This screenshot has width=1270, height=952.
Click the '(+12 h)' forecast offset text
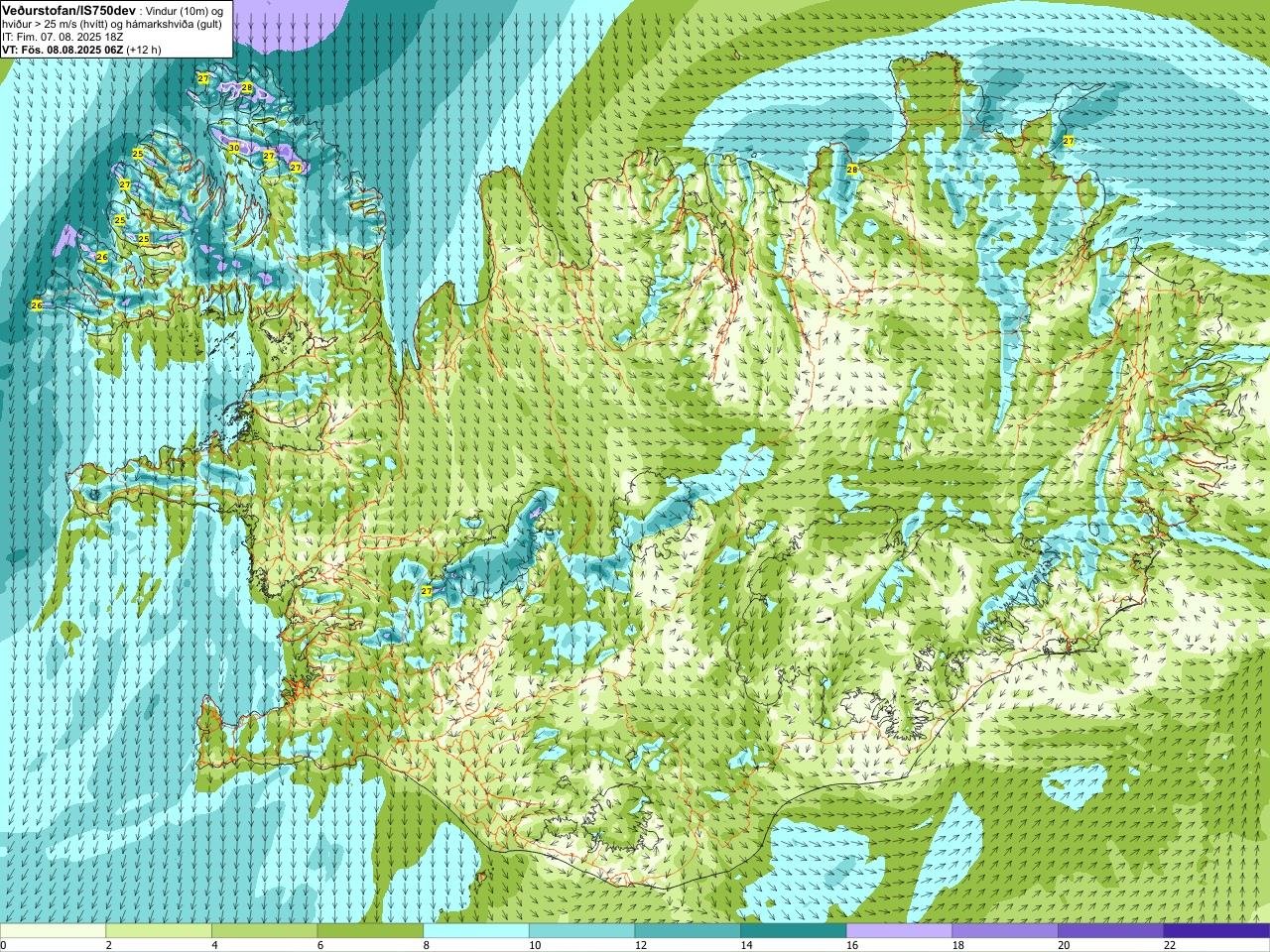click(144, 50)
